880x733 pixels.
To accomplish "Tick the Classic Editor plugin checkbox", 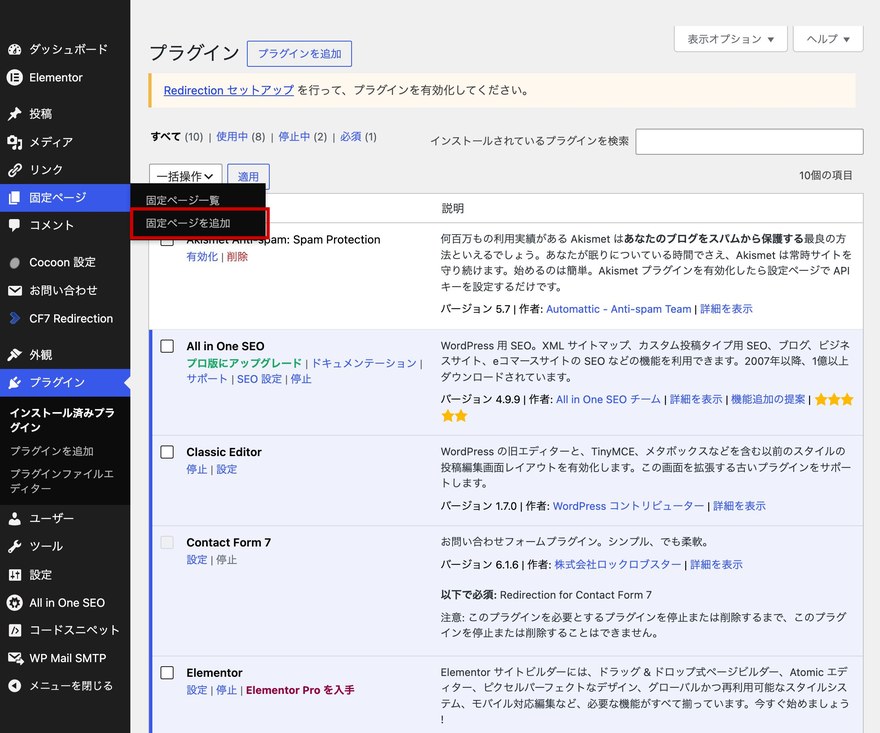I will [x=167, y=452].
